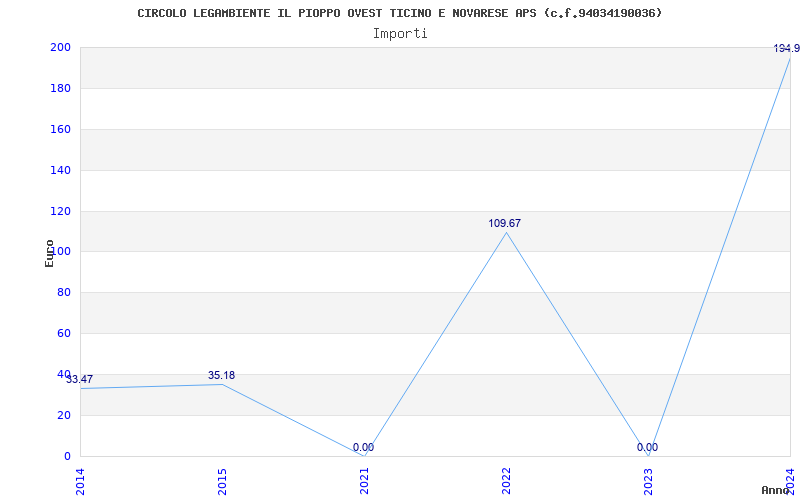Select the 2021 x-axis year label
The height and width of the screenshot is (500, 800).
[364, 482]
